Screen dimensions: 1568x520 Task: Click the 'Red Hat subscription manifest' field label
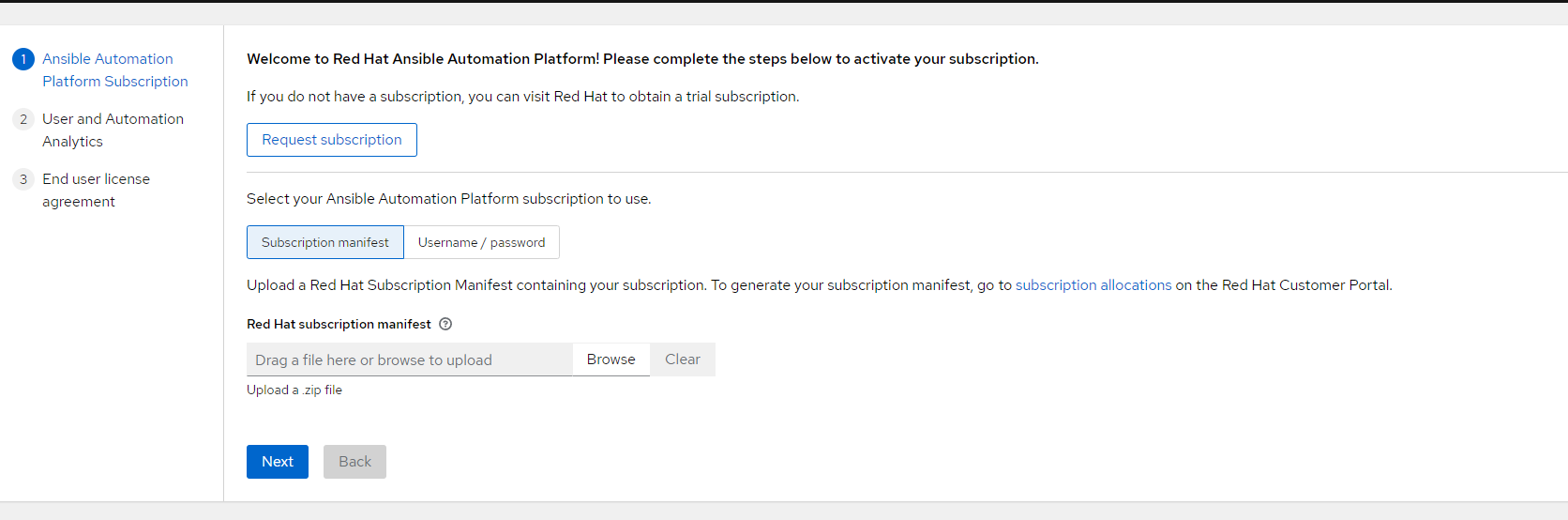click(339, 324)
